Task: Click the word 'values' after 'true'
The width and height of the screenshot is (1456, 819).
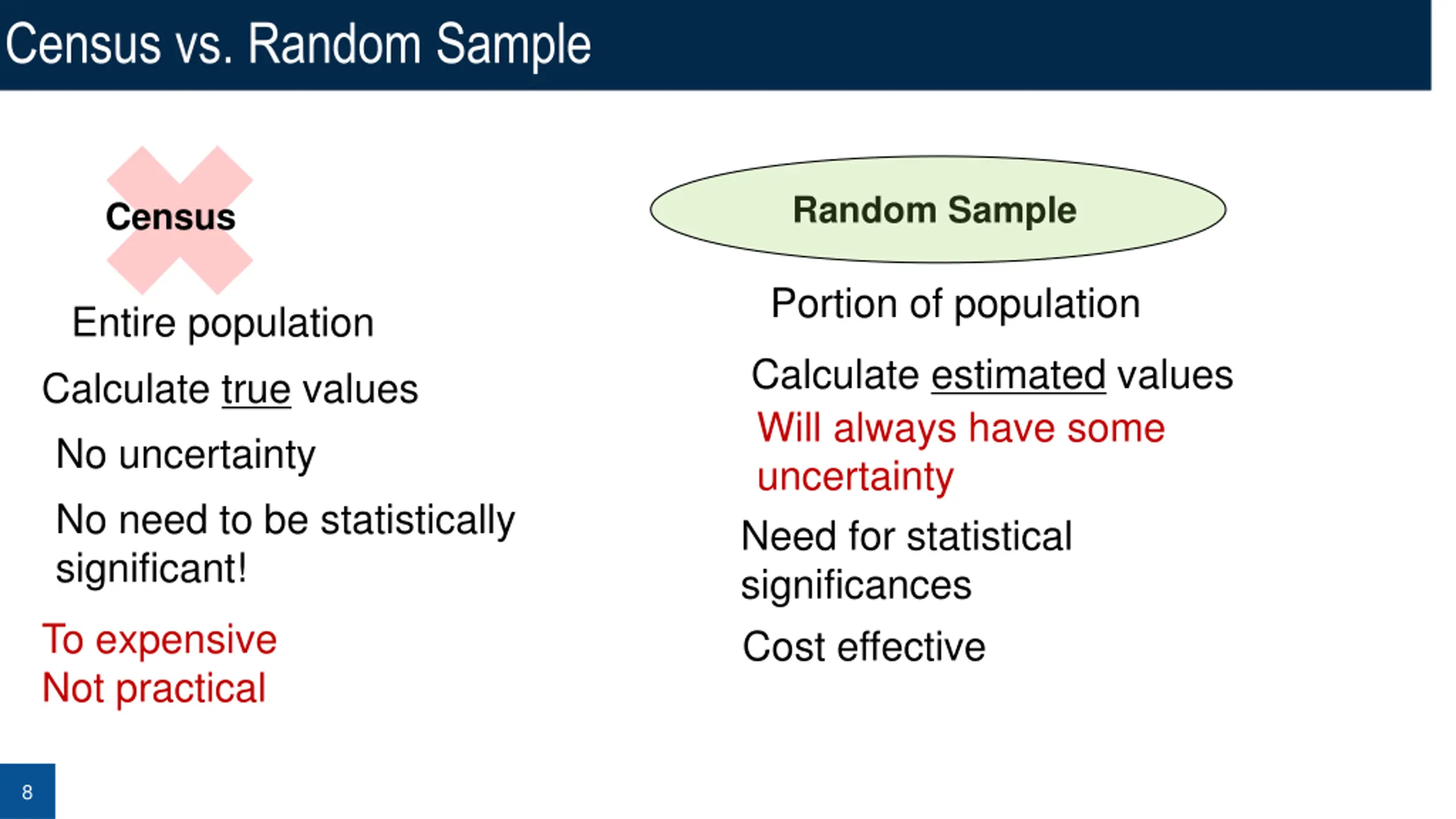Action: point(360,389)
